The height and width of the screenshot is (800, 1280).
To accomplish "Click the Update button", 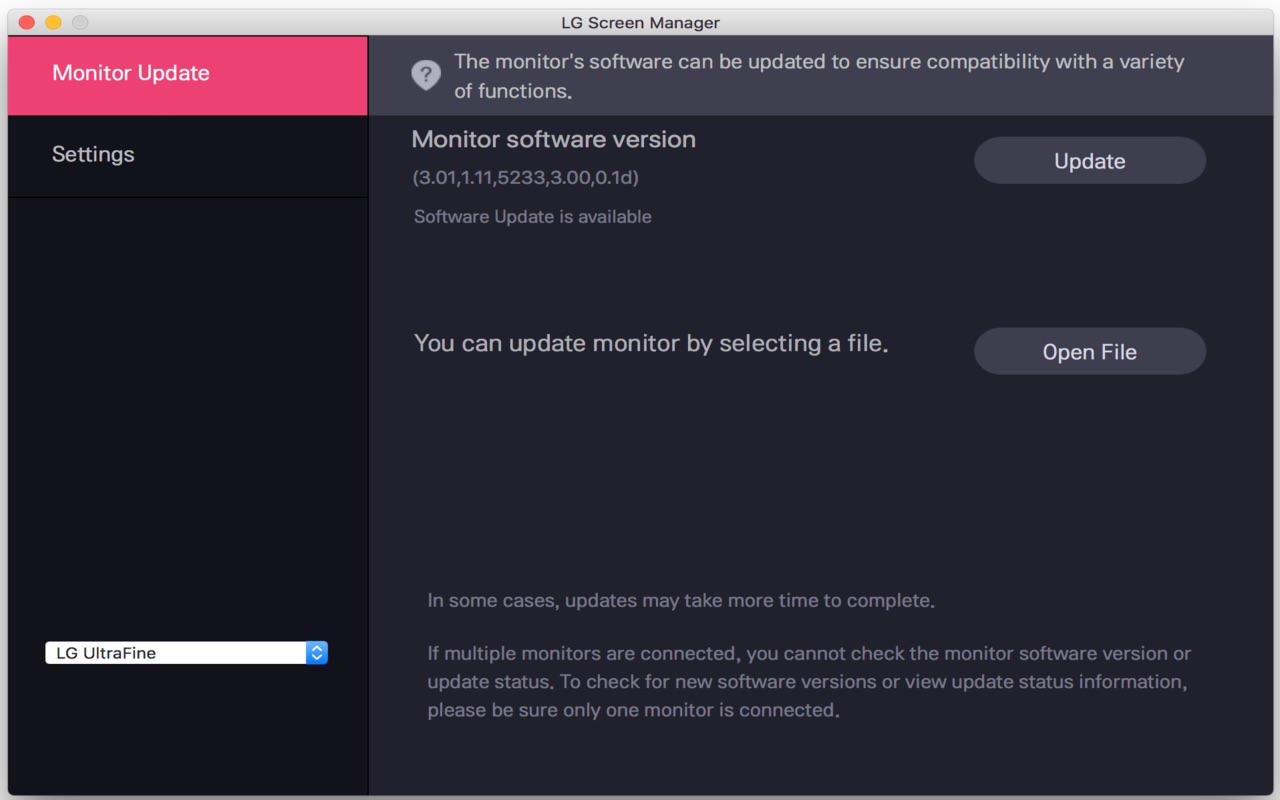I will 1089,161.
